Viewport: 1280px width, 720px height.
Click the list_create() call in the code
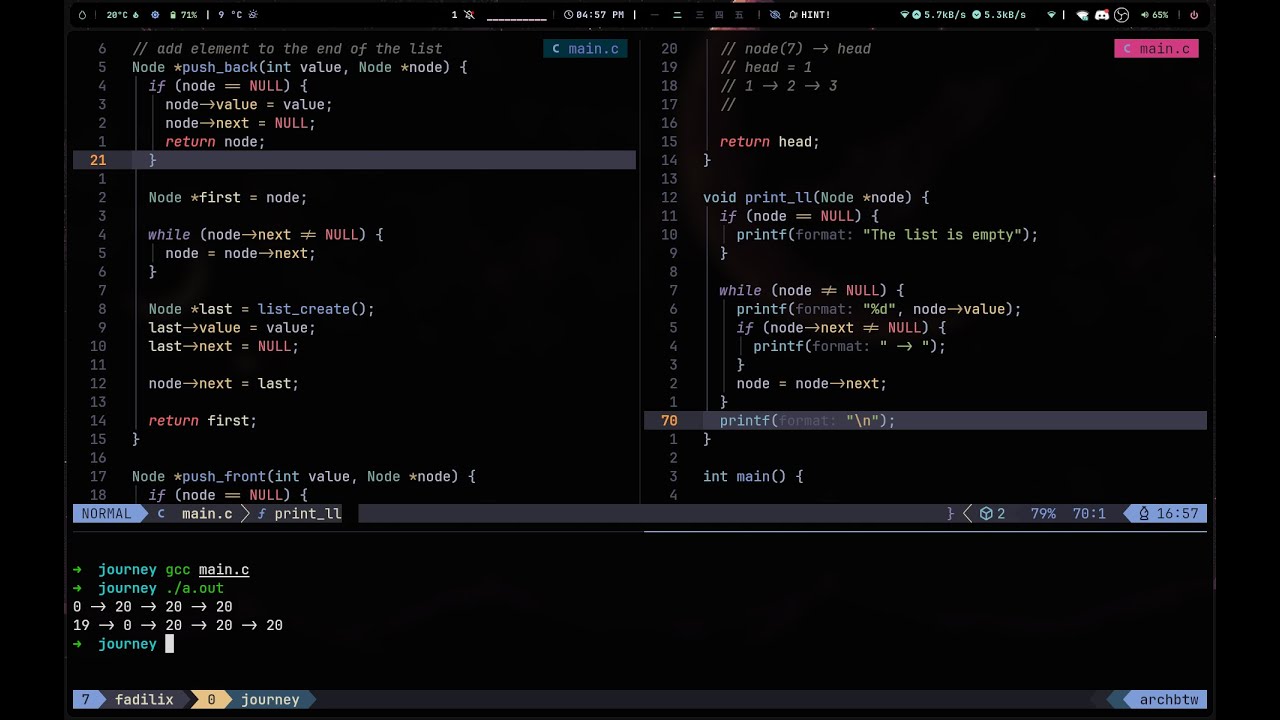pos(316,309)
